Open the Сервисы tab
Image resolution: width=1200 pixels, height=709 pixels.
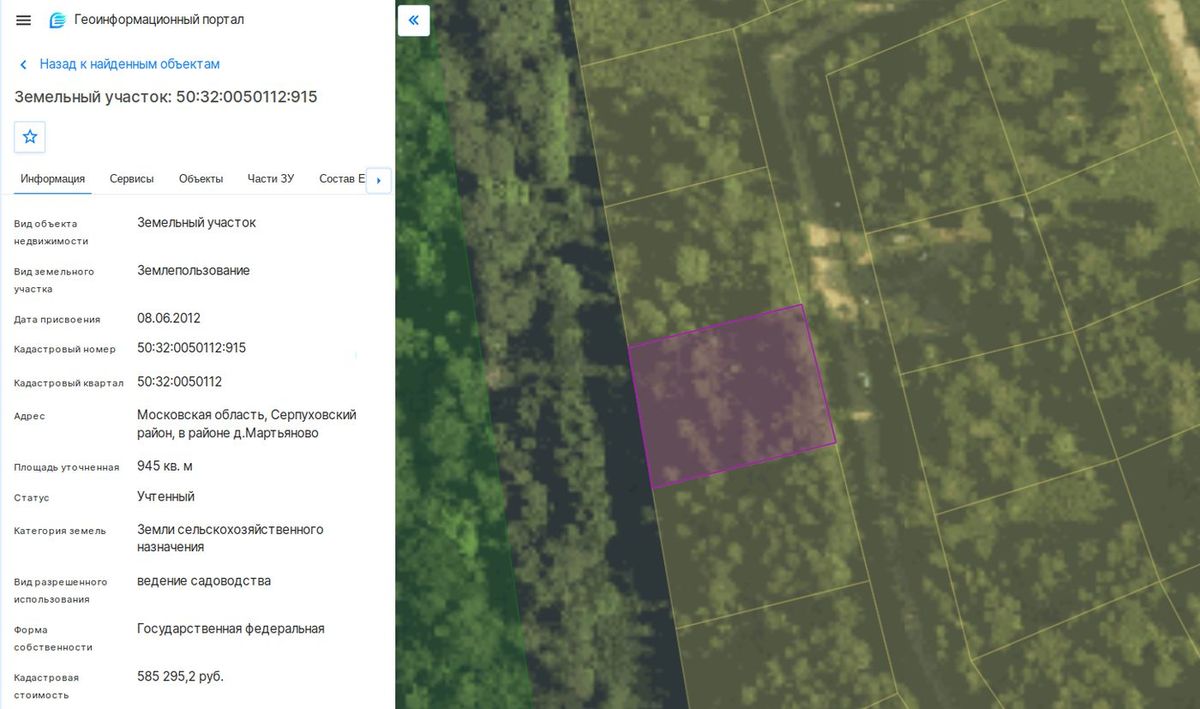132,179
